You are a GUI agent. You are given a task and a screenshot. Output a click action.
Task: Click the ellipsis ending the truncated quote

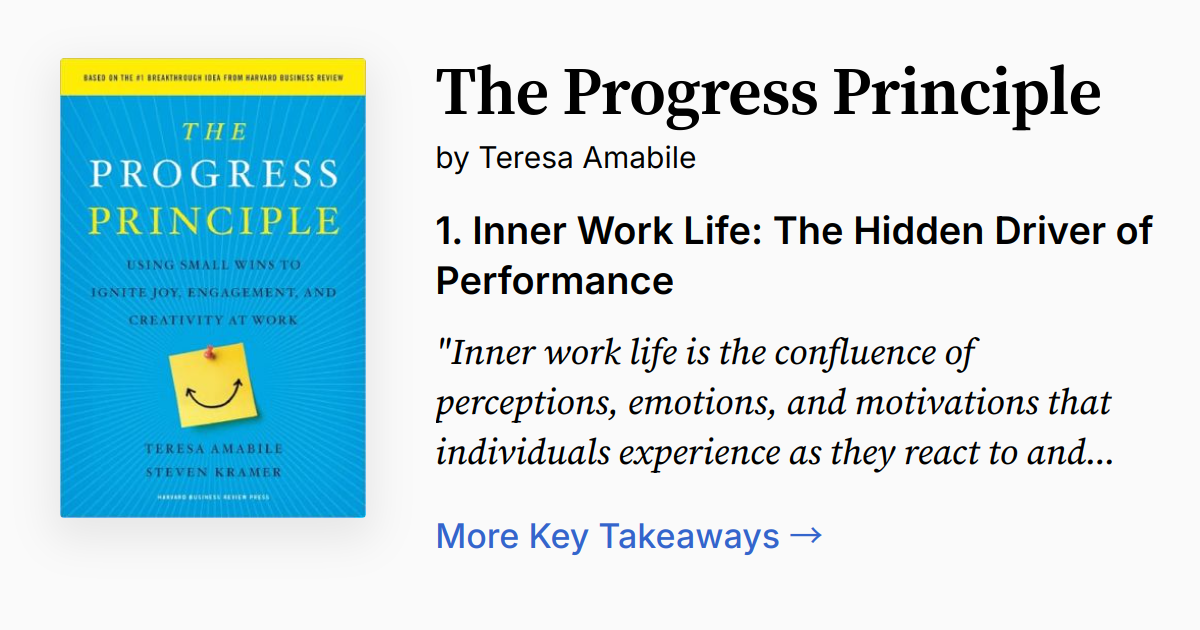1100,453
